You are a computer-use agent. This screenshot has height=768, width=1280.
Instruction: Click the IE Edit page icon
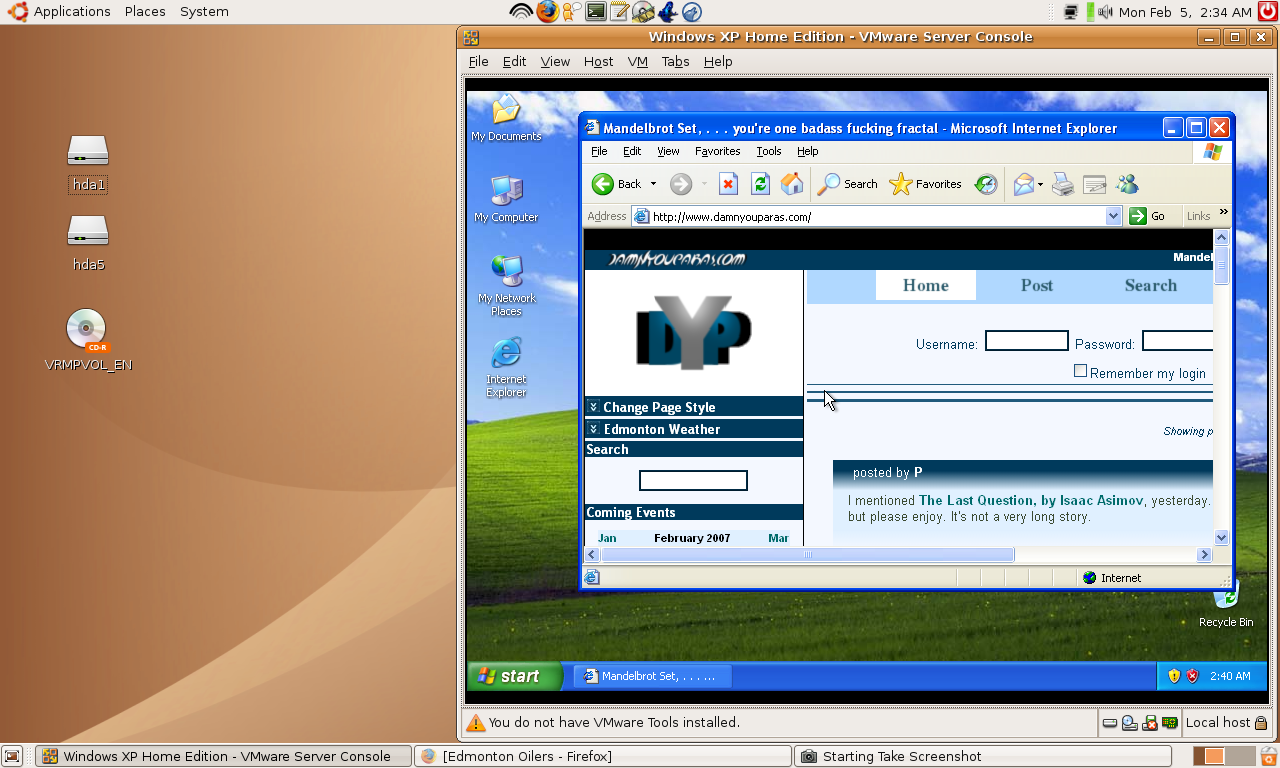[x=1095, y=184]
